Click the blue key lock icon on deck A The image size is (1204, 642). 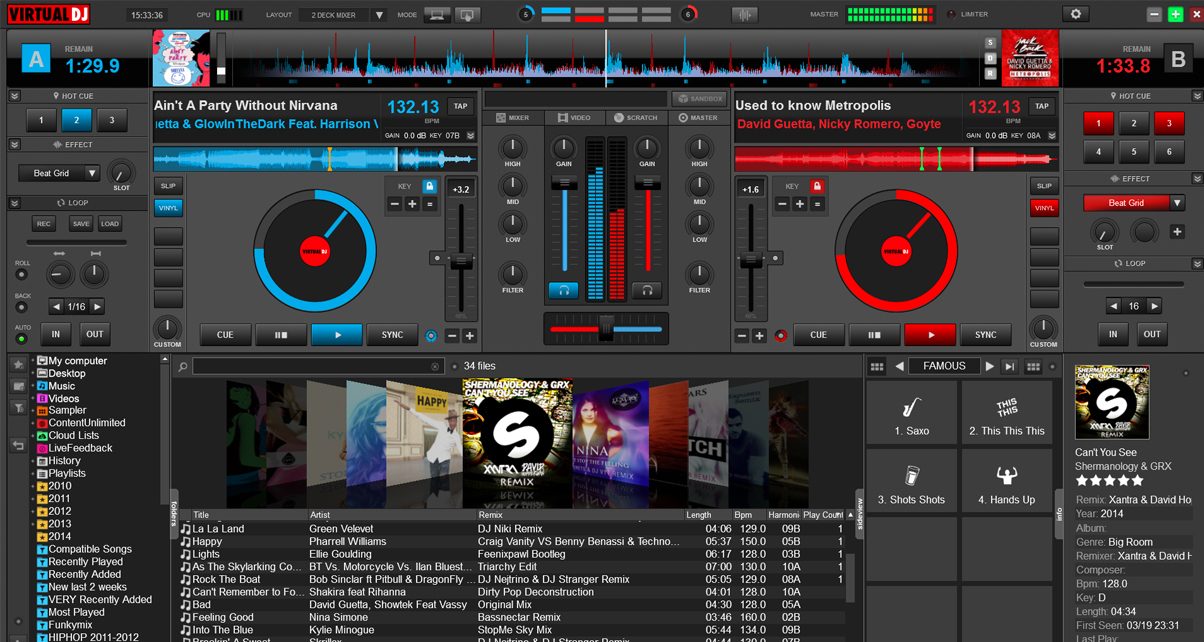click(x=429, y=186)
